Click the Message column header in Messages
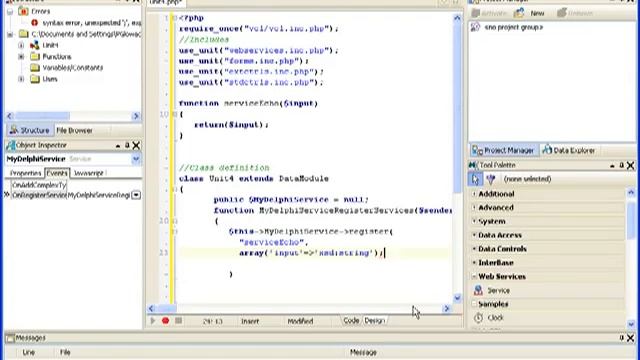640x360 pixels. (x=363, y=352)
